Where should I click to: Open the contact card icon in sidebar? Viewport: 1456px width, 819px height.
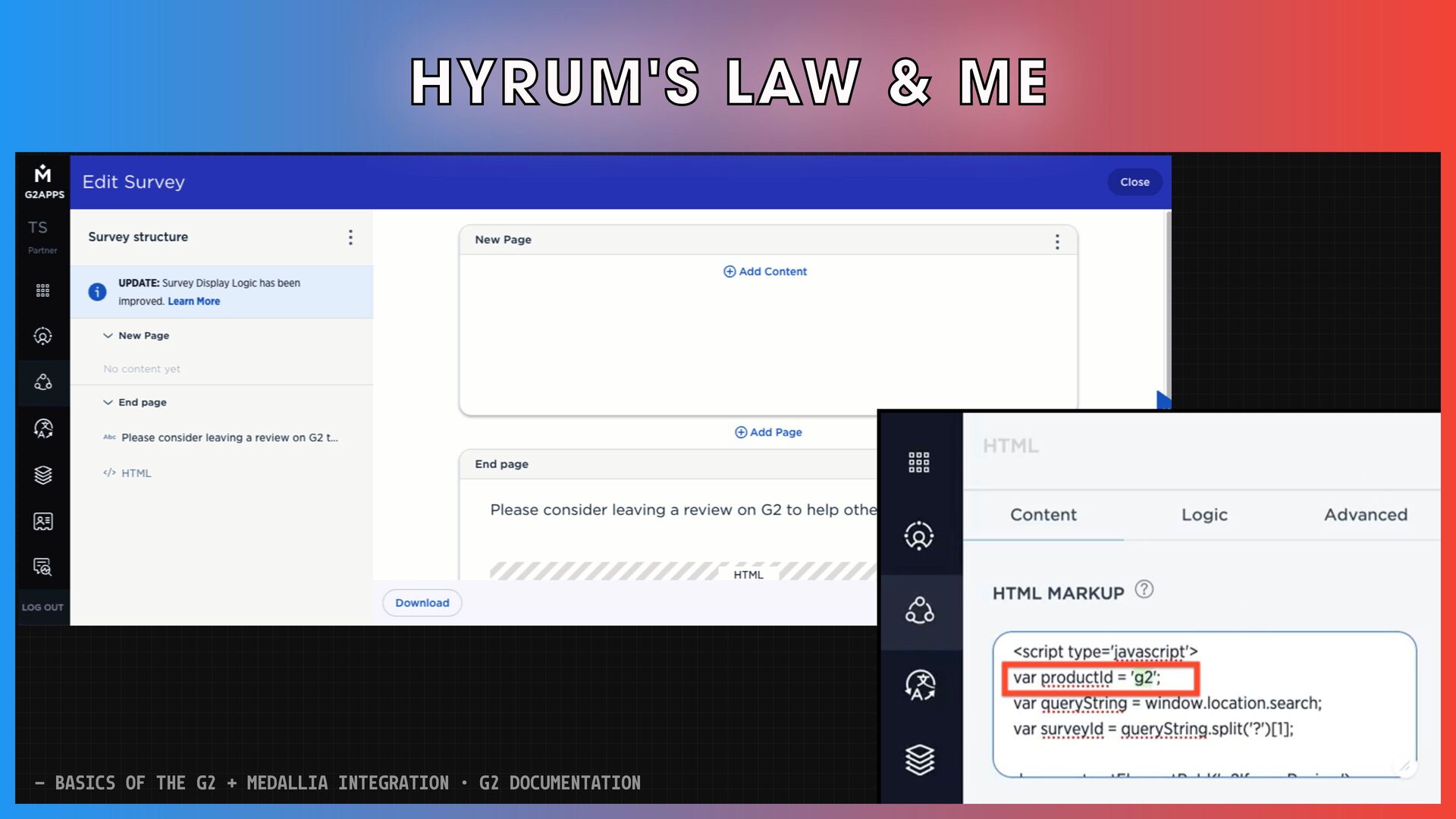(42, 521)
